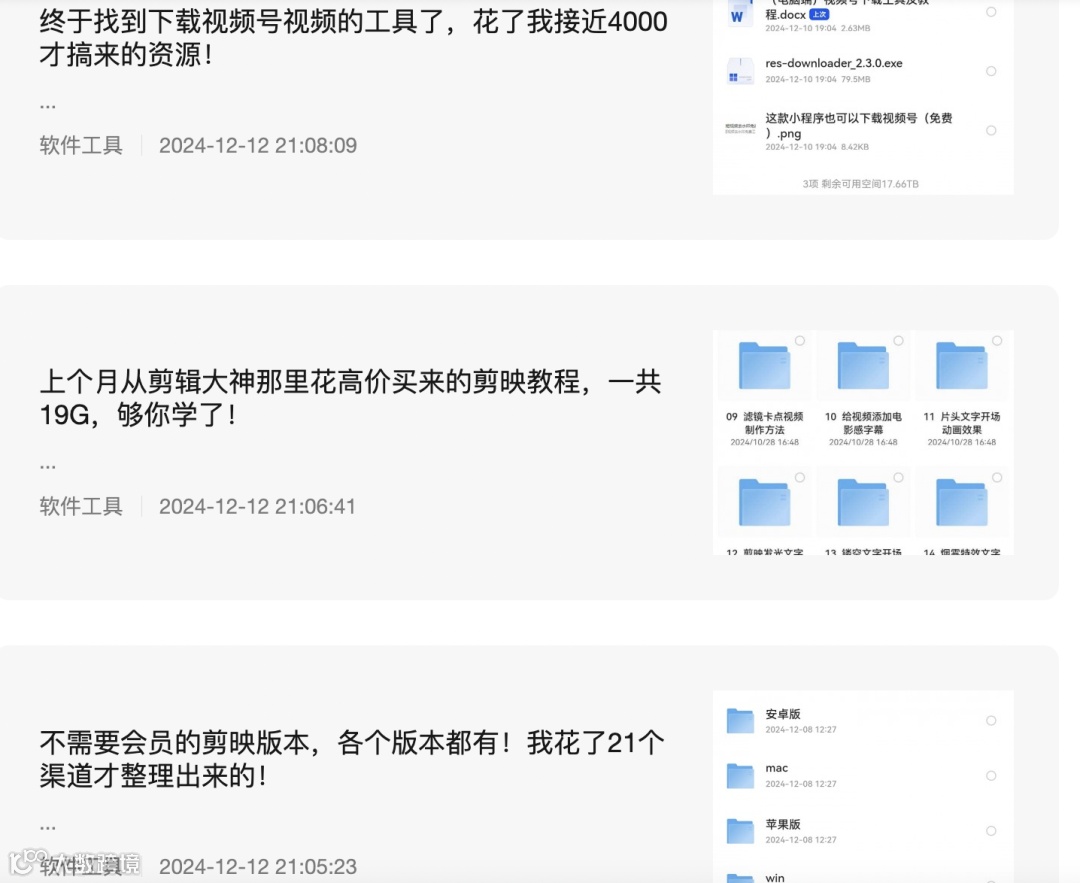Click the text 3项 剩余可用空间17.66TB
Viewport: 1080px width, 883px height.
pos(860,184)
